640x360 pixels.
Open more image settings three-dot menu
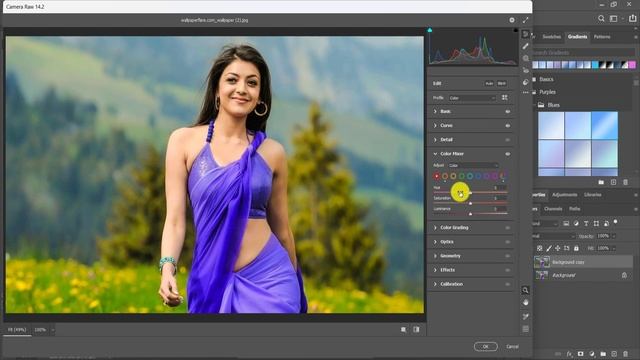[x=526, y=93]
